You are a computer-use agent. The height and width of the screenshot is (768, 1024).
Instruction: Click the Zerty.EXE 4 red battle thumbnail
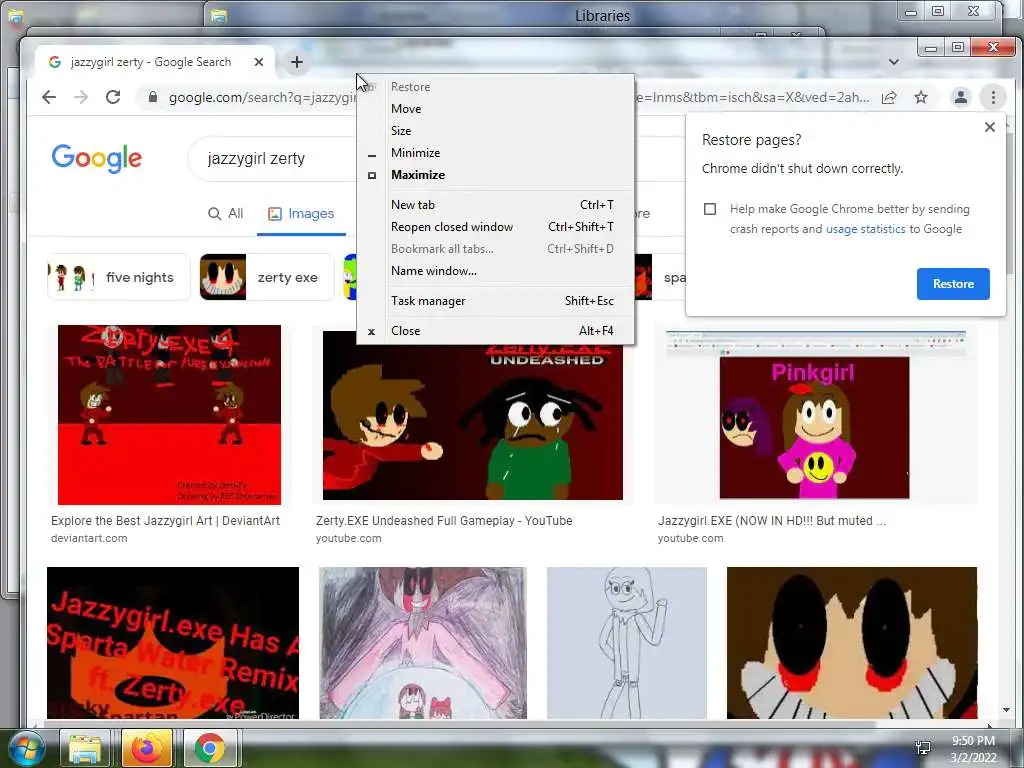tap(170, 415)
